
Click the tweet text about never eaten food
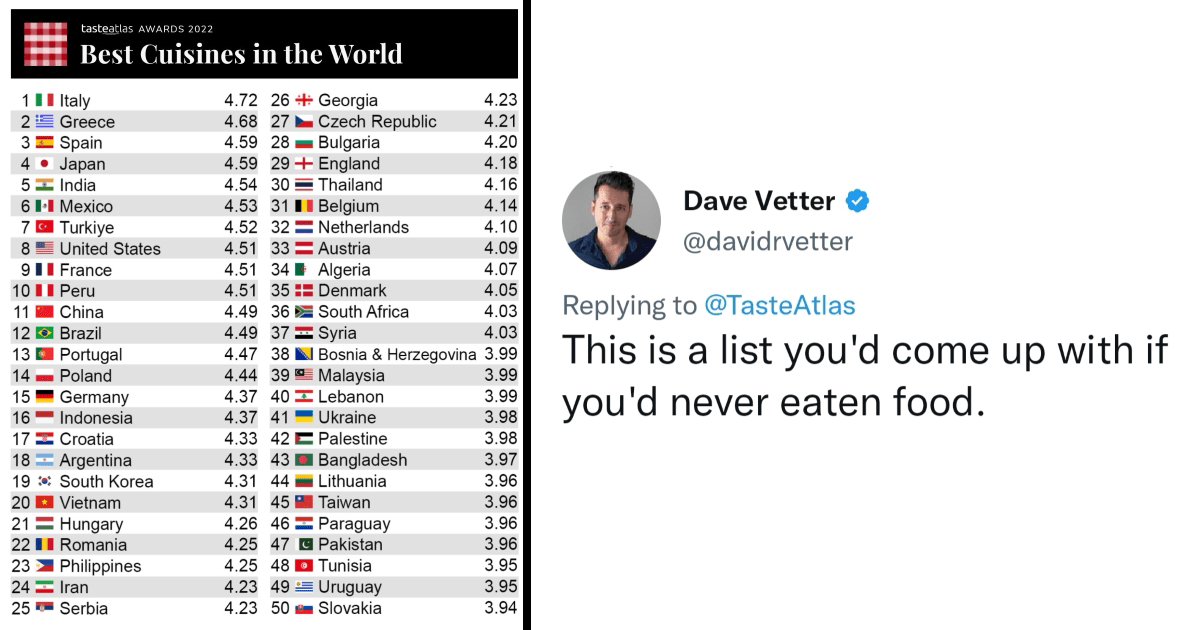click(864, 376)
